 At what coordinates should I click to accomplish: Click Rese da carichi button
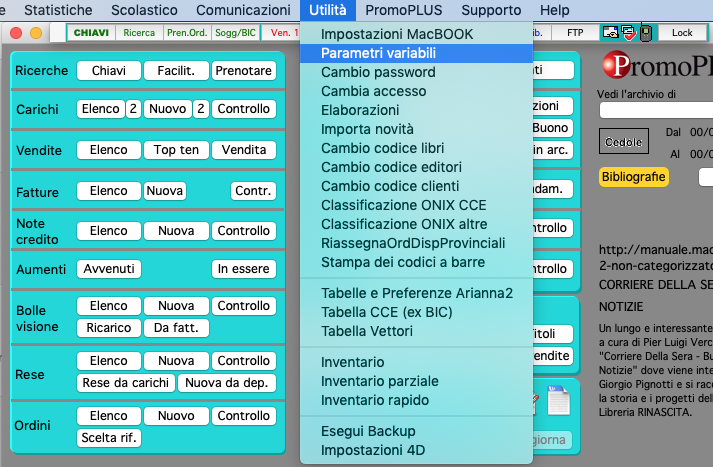point(125,382)
